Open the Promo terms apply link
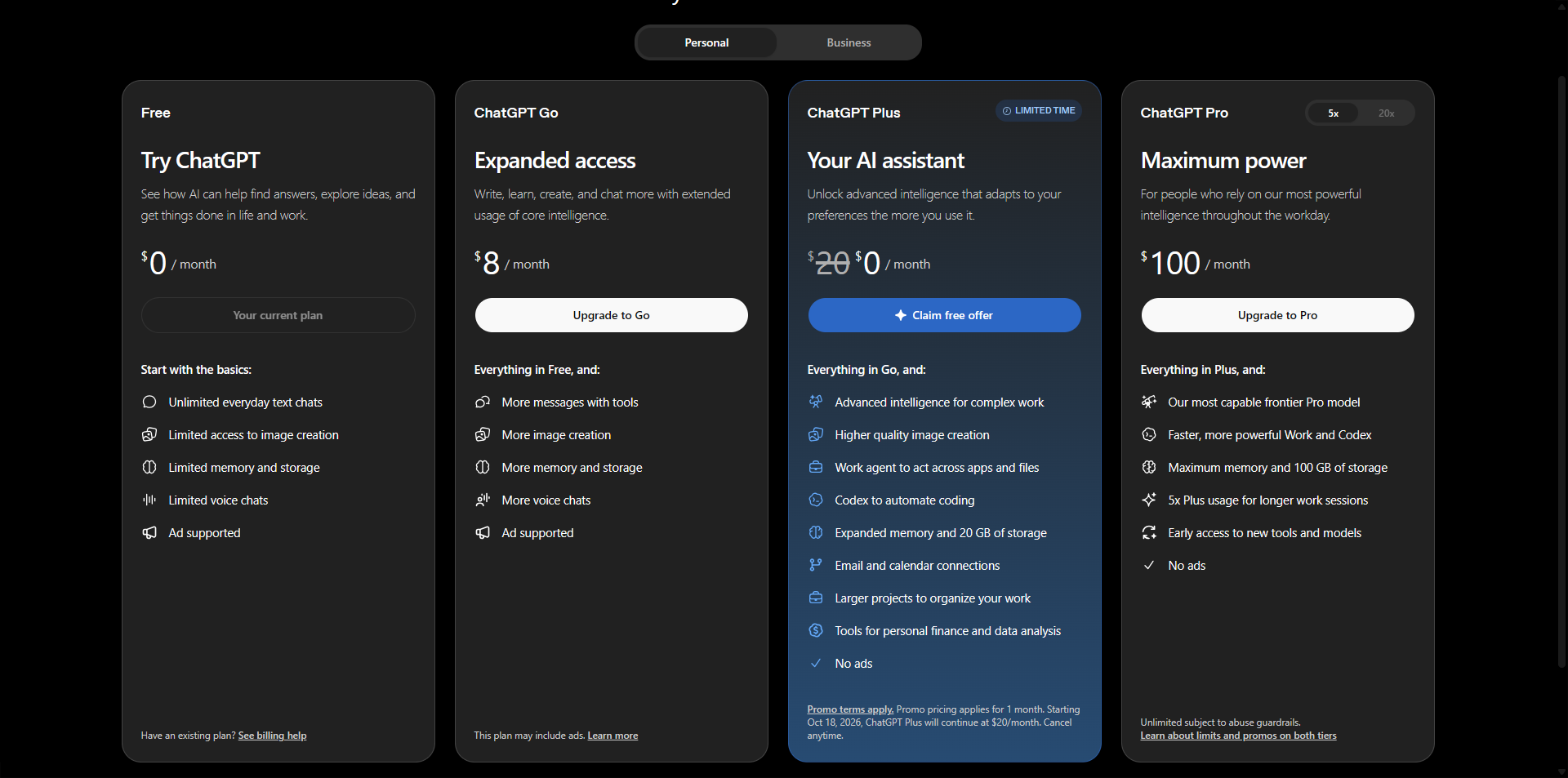Screen dimensions: 1568x778 pyautogui.click(x=850, y=709)
